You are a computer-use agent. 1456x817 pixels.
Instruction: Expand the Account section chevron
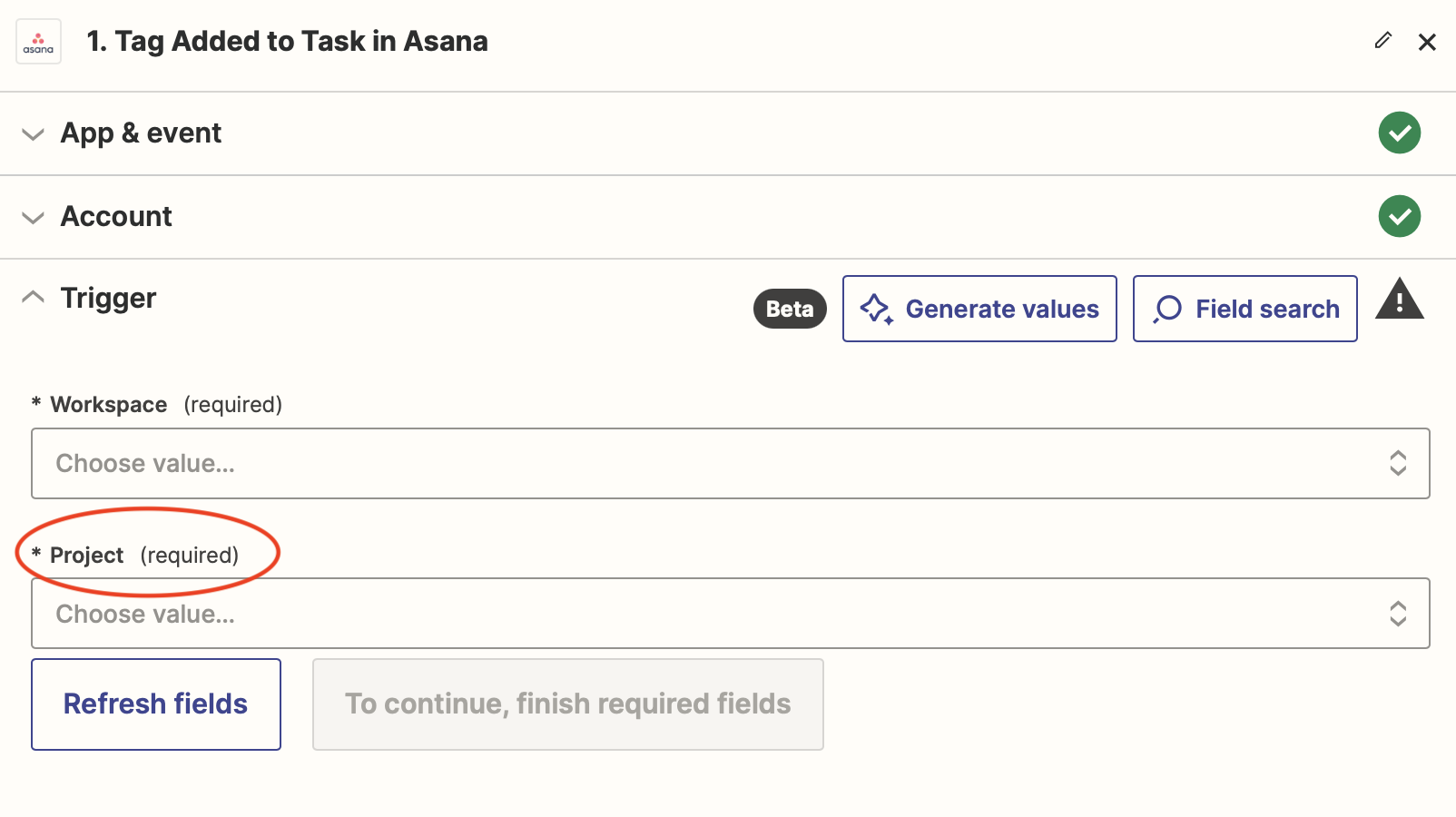33,218
